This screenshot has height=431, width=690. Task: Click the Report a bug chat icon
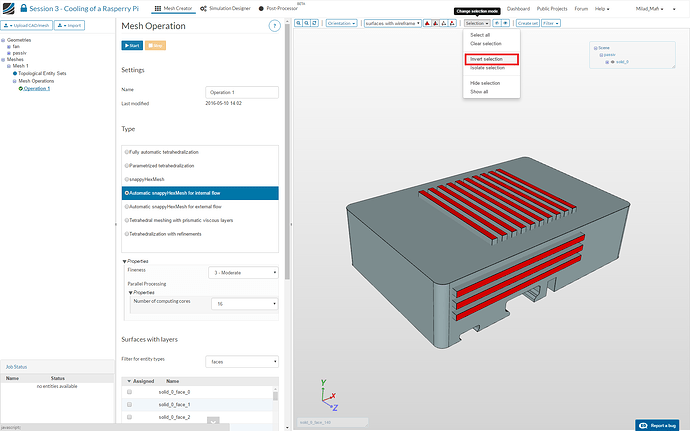[x=642, y=425]
